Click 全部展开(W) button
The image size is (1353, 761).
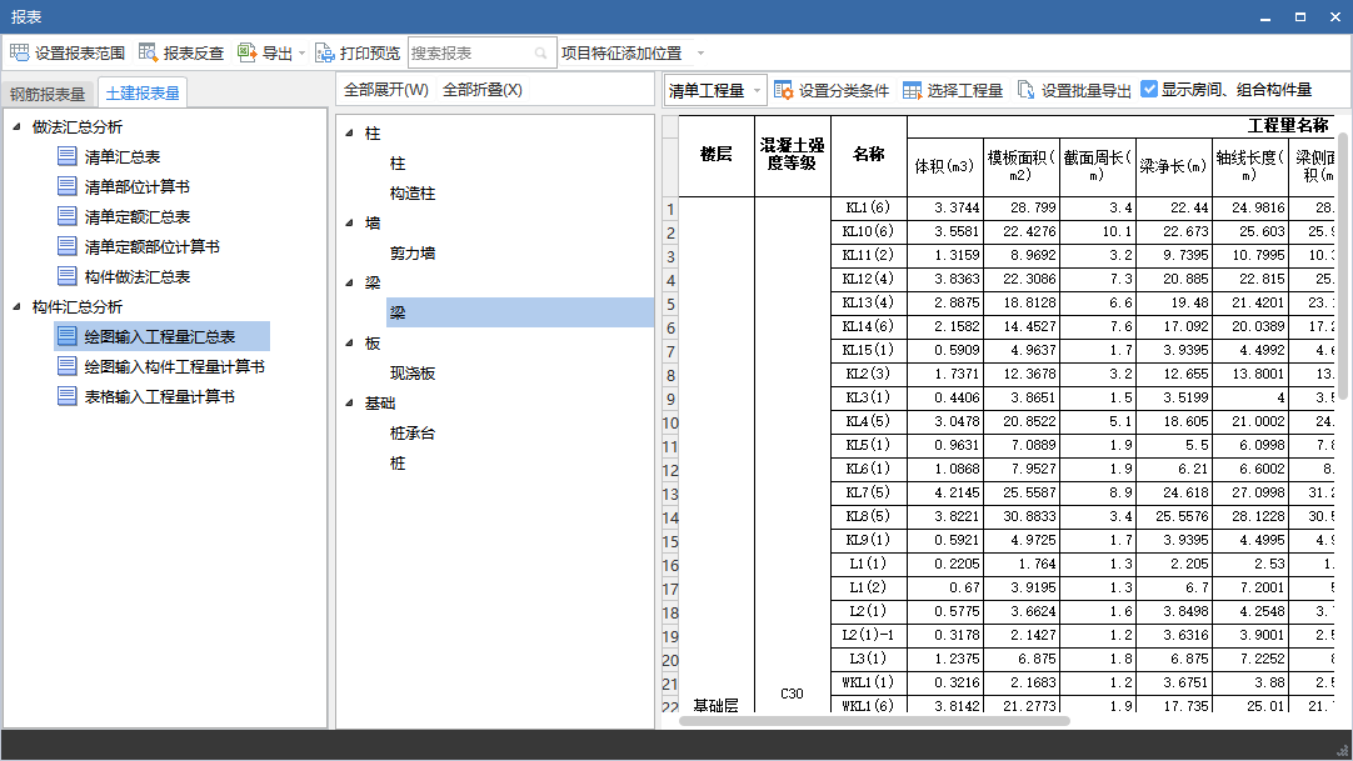point(386,90)
